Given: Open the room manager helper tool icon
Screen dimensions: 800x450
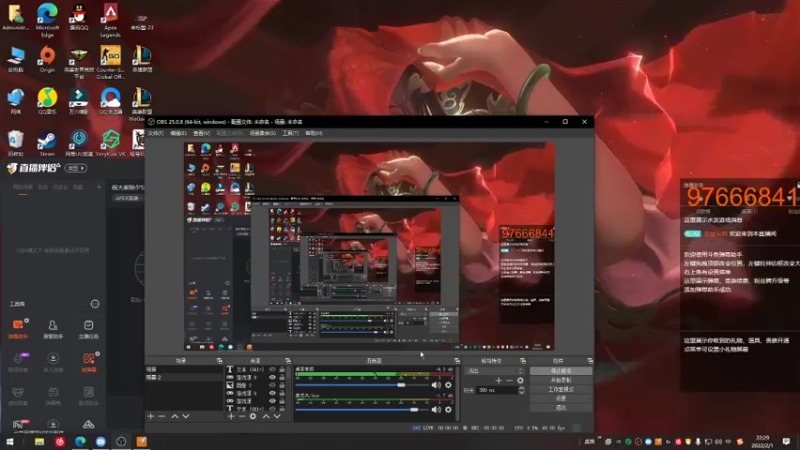Looking at the screenshot, I should [53, 329].
